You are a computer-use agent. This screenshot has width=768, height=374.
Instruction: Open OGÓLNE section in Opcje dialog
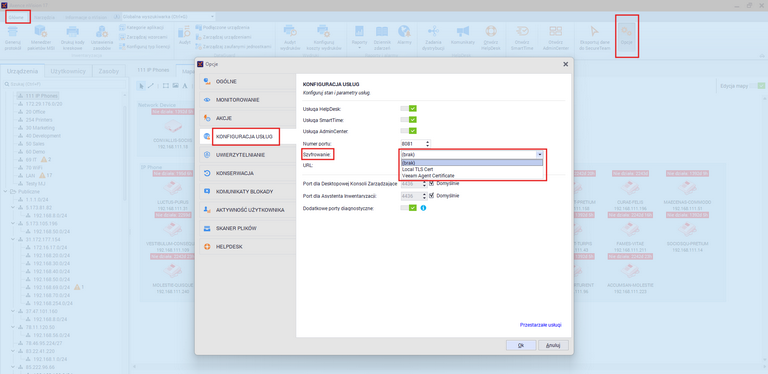(x=248, y=81)
